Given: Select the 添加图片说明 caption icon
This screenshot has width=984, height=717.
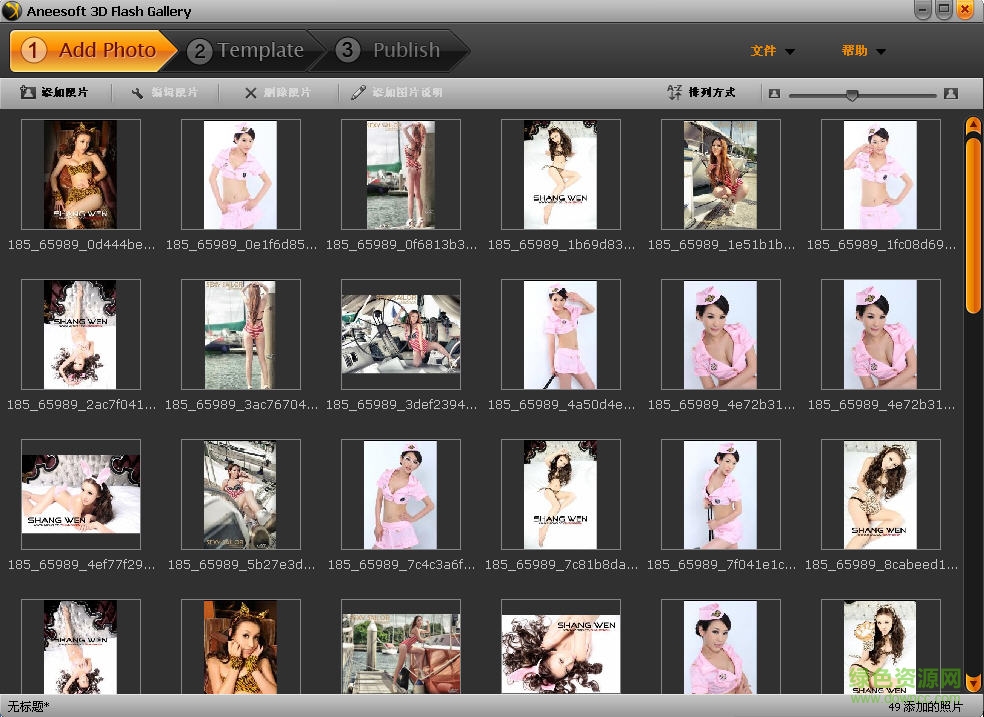Looking at the screenshot, I should pyautogui.click(x=358, y=93).
